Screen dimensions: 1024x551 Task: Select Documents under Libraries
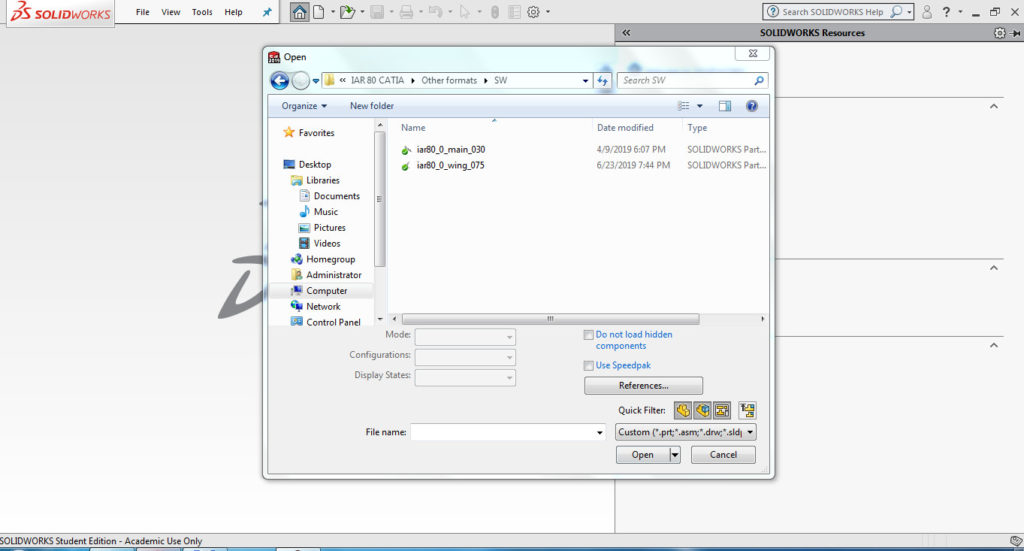(x=336, y=196)
